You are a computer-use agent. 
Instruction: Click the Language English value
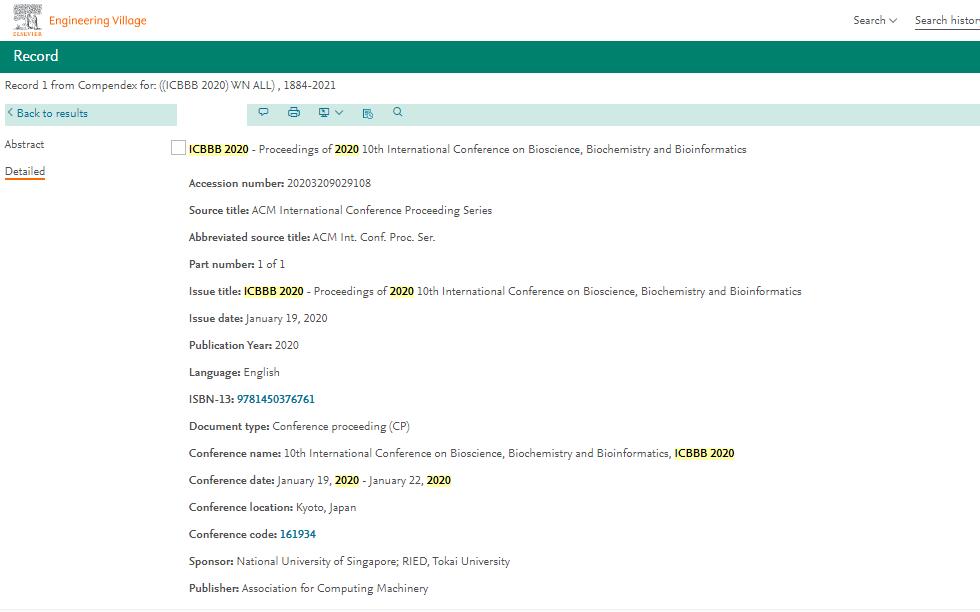(261, 372)
